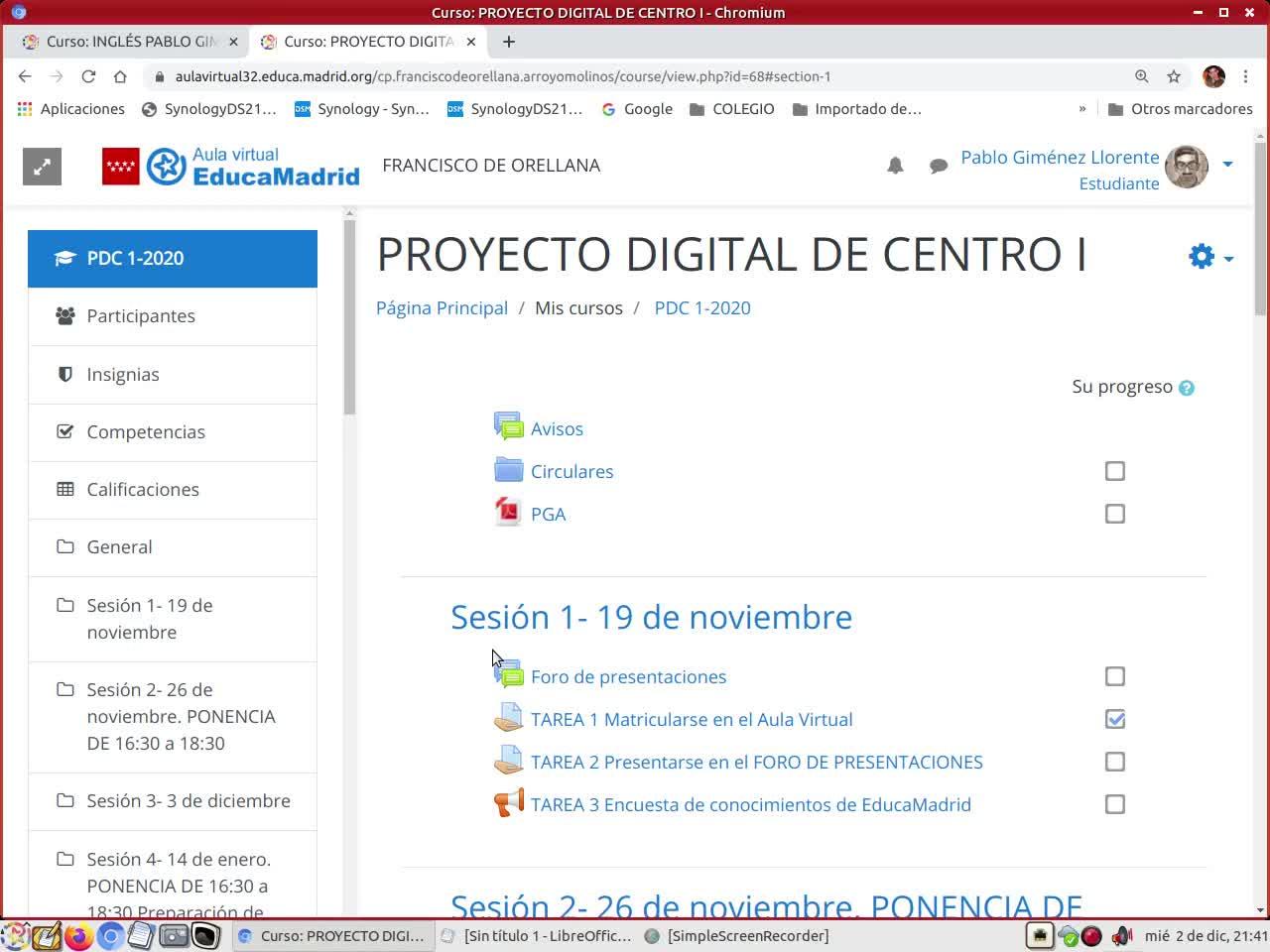This screenshot has width=1270, height=952.
Task: Go back to the previous page
Action: coord(25,76)
